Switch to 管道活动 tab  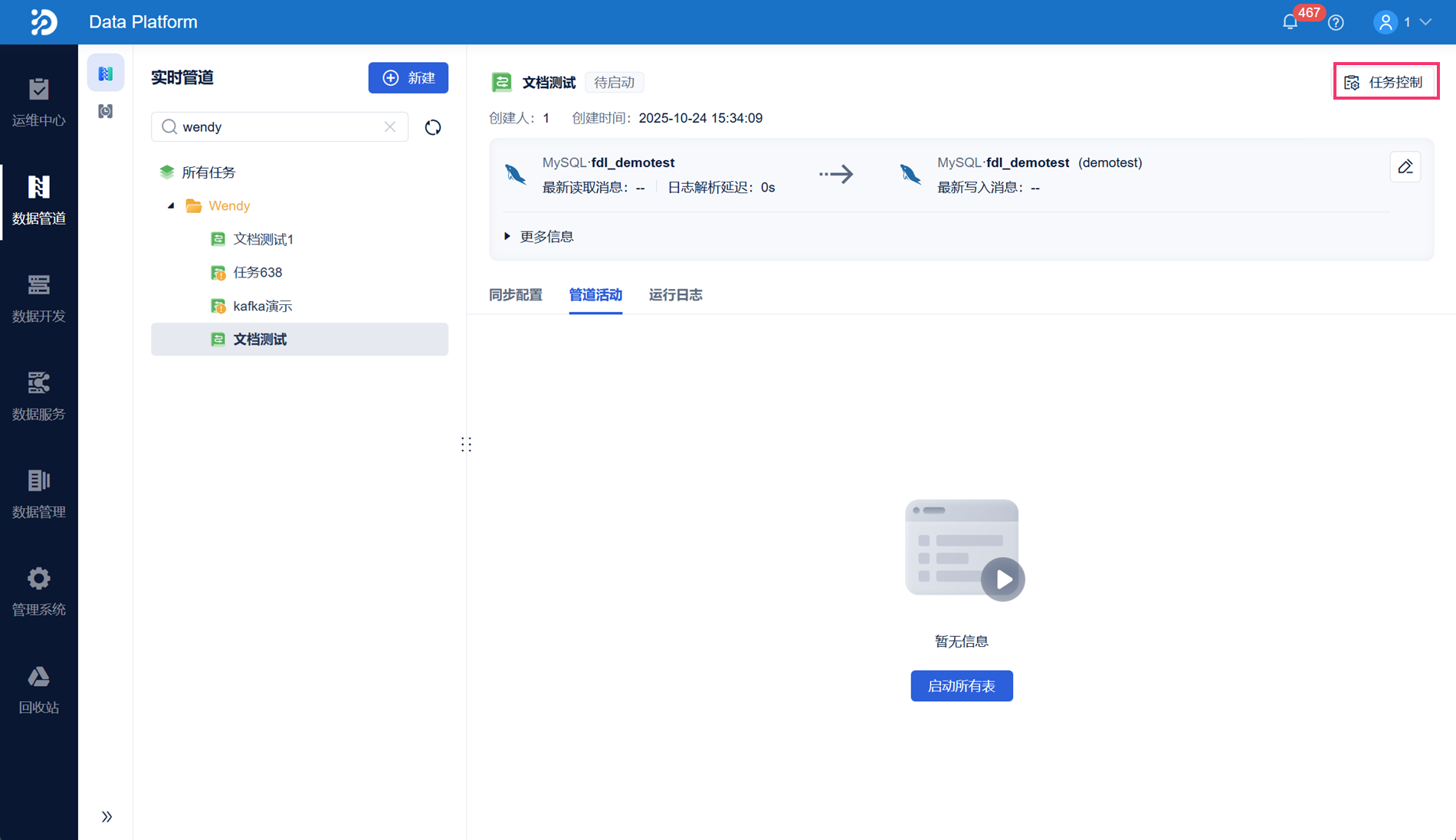pyautogui.click(x=595, y=294)
